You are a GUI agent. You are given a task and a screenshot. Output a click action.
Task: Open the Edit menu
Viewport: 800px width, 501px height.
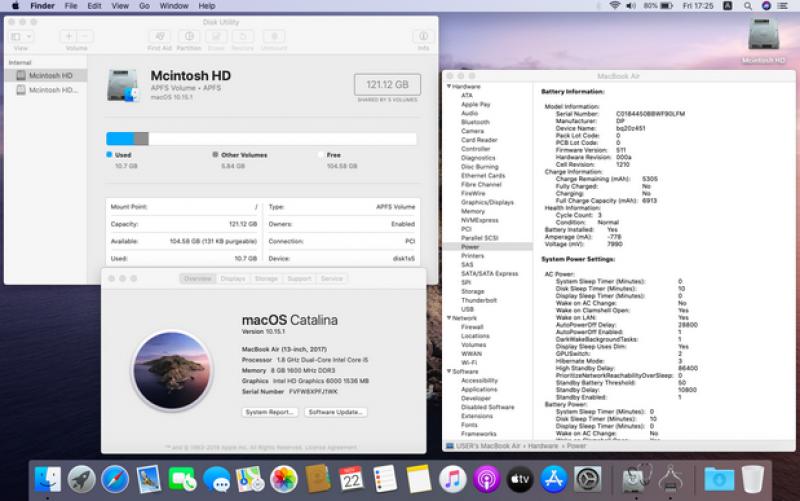[94, 6]
